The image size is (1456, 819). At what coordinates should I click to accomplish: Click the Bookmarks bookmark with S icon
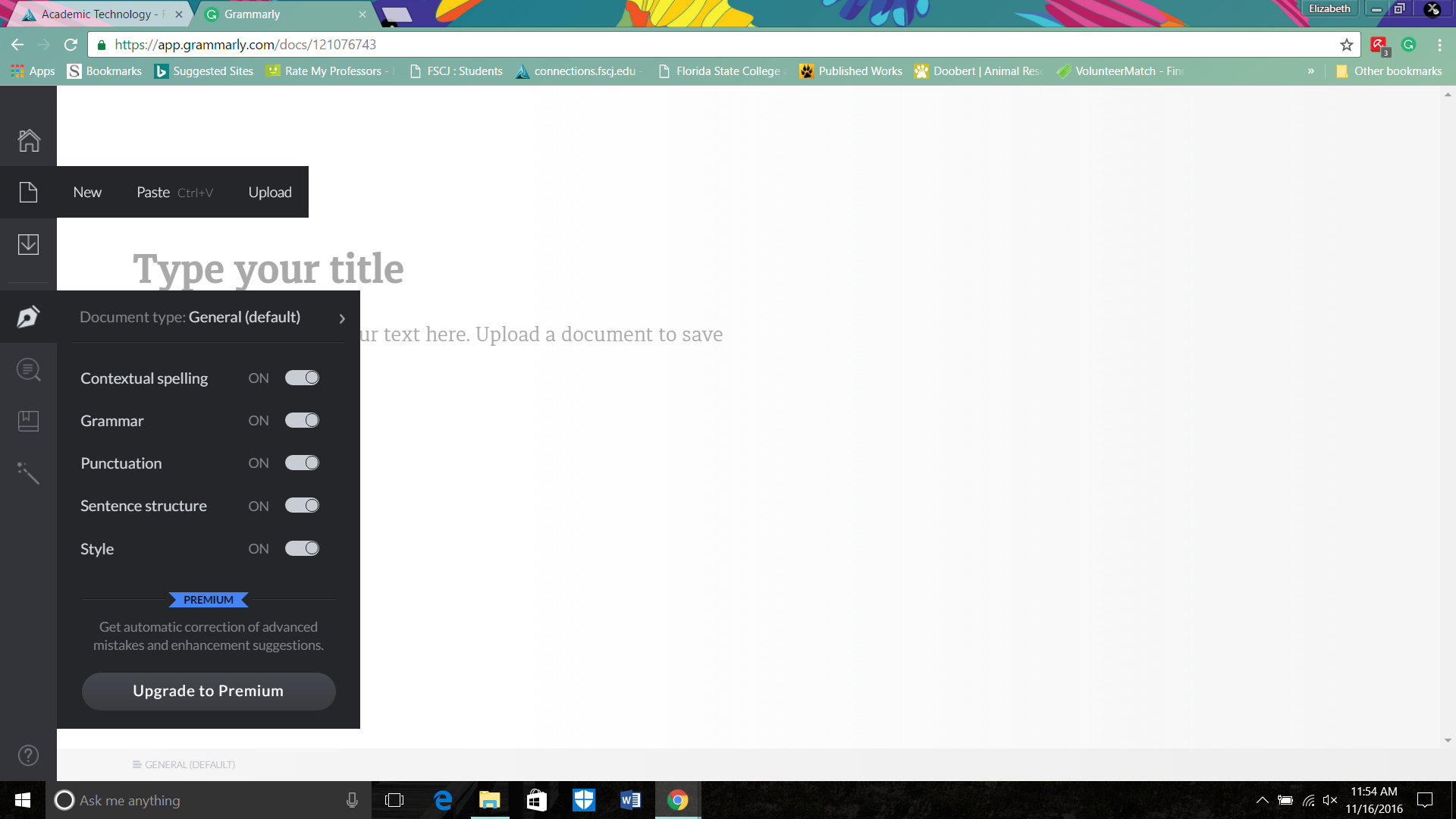105,71
